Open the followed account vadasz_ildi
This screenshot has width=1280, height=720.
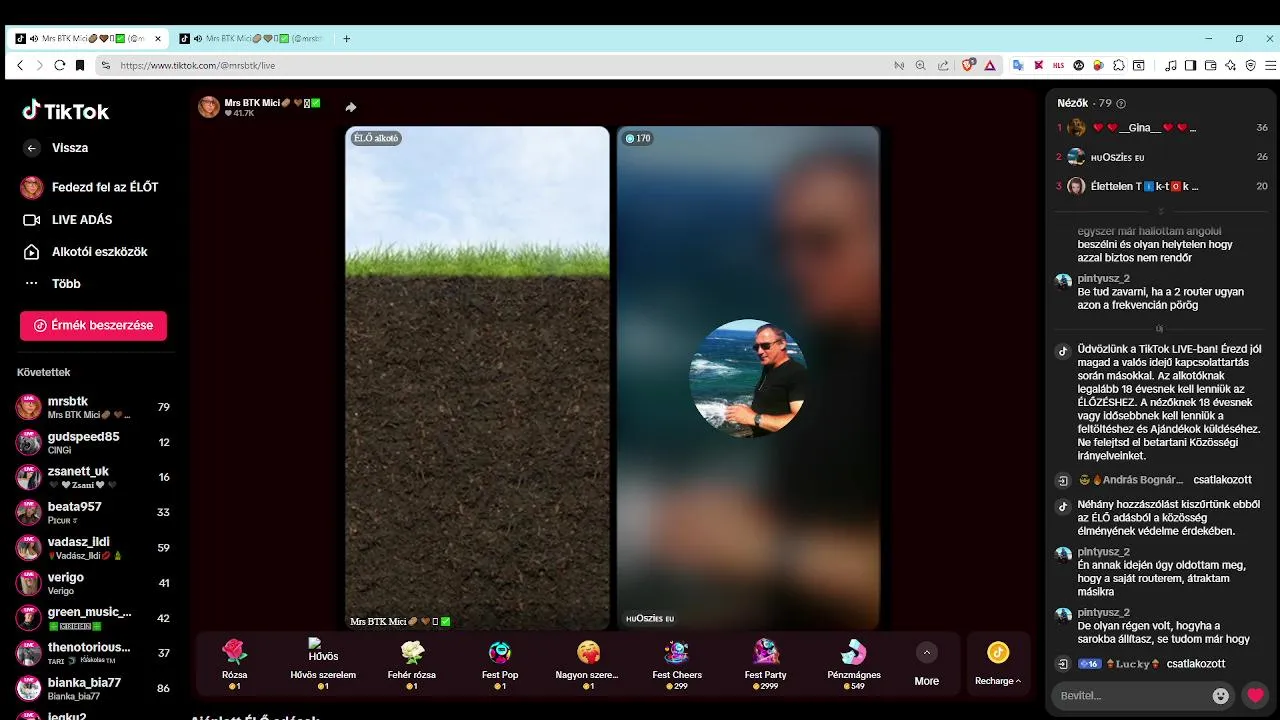[x=93, y=547]
